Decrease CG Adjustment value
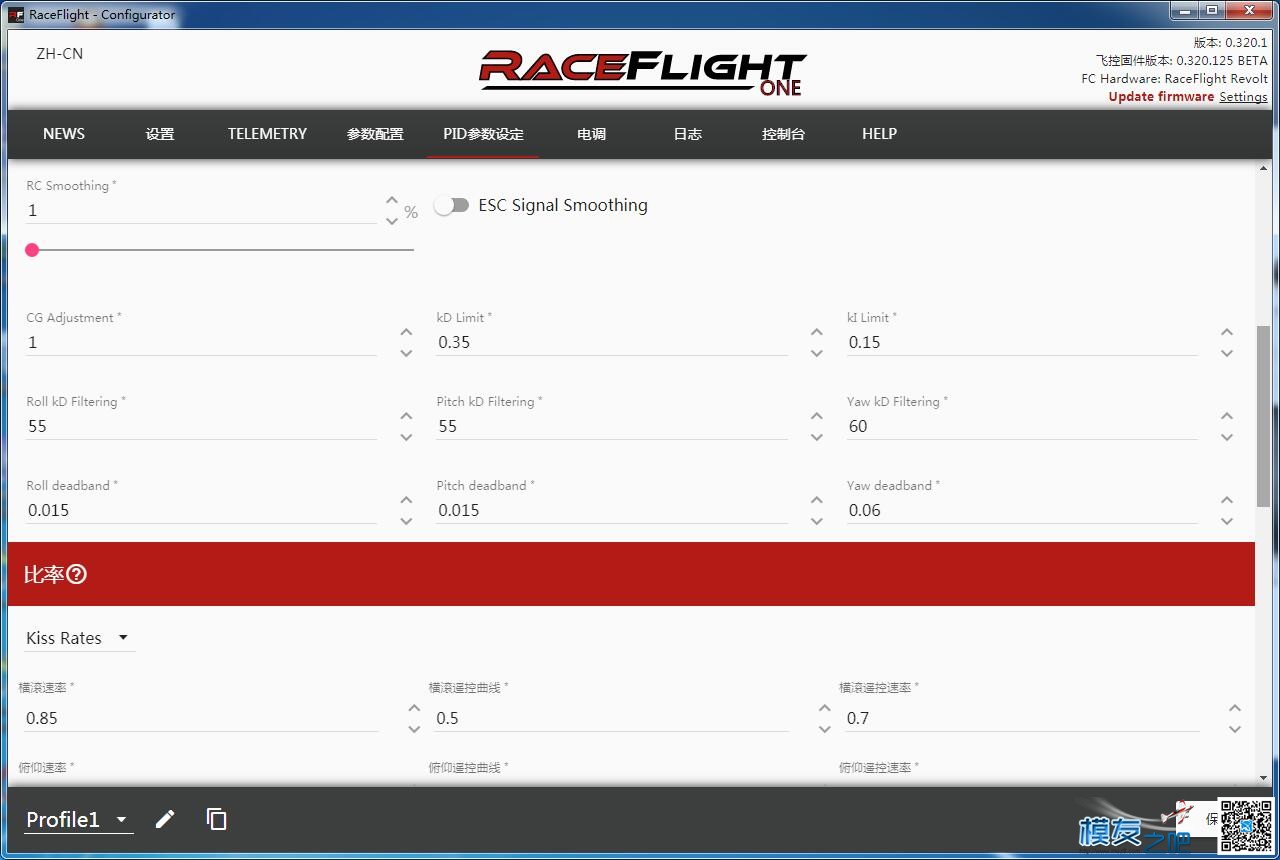 coord(406,352)
